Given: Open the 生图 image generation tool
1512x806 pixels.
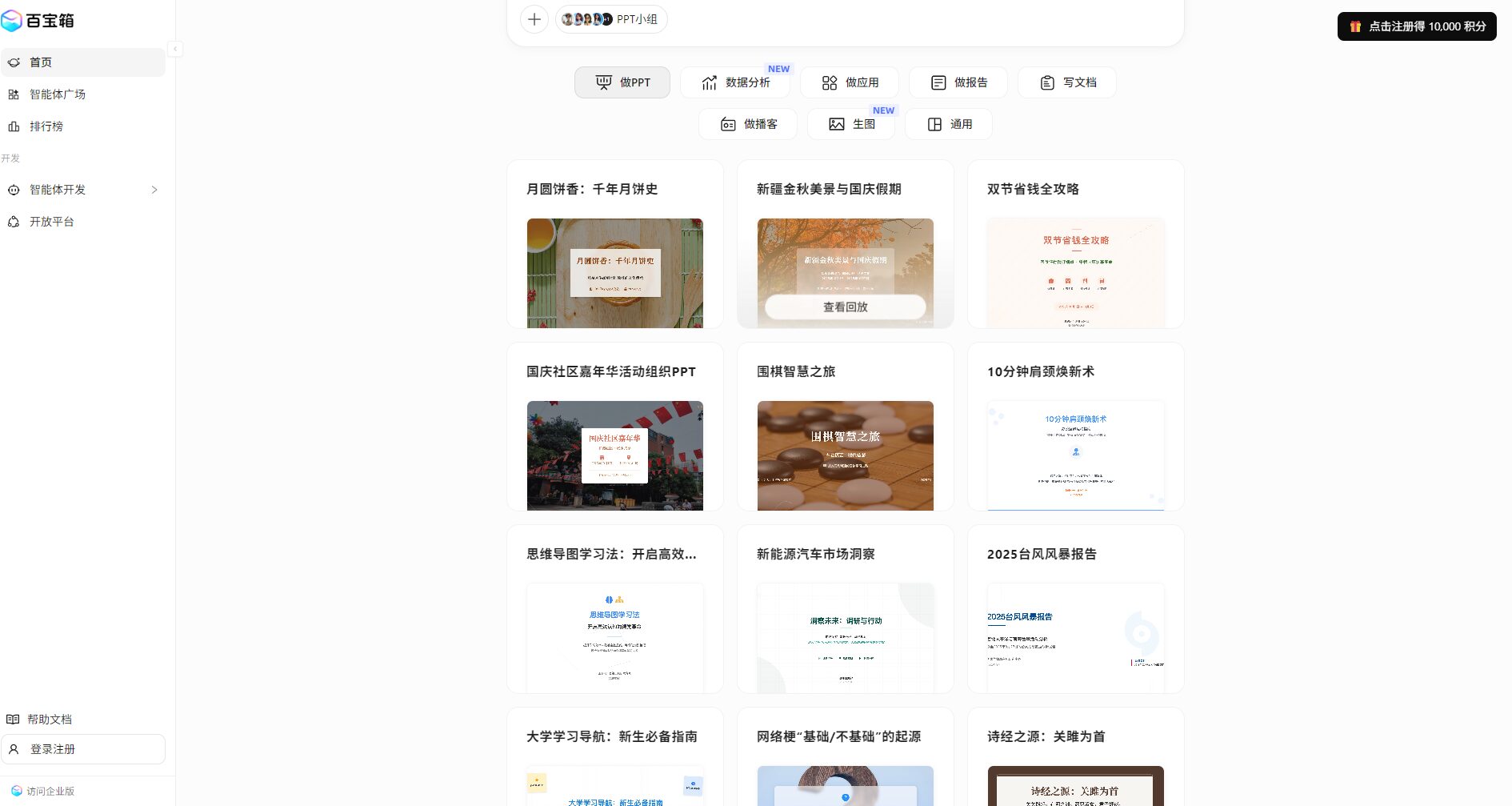Looking at the screenshot, I should point(850,123).
